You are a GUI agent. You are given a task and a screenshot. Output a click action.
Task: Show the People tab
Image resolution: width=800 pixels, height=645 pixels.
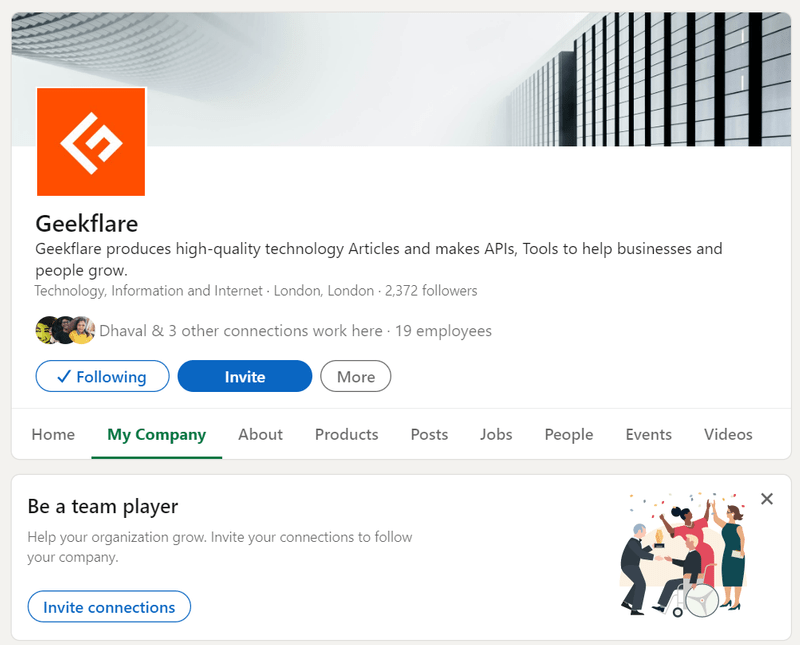click(x=569, y=434)
